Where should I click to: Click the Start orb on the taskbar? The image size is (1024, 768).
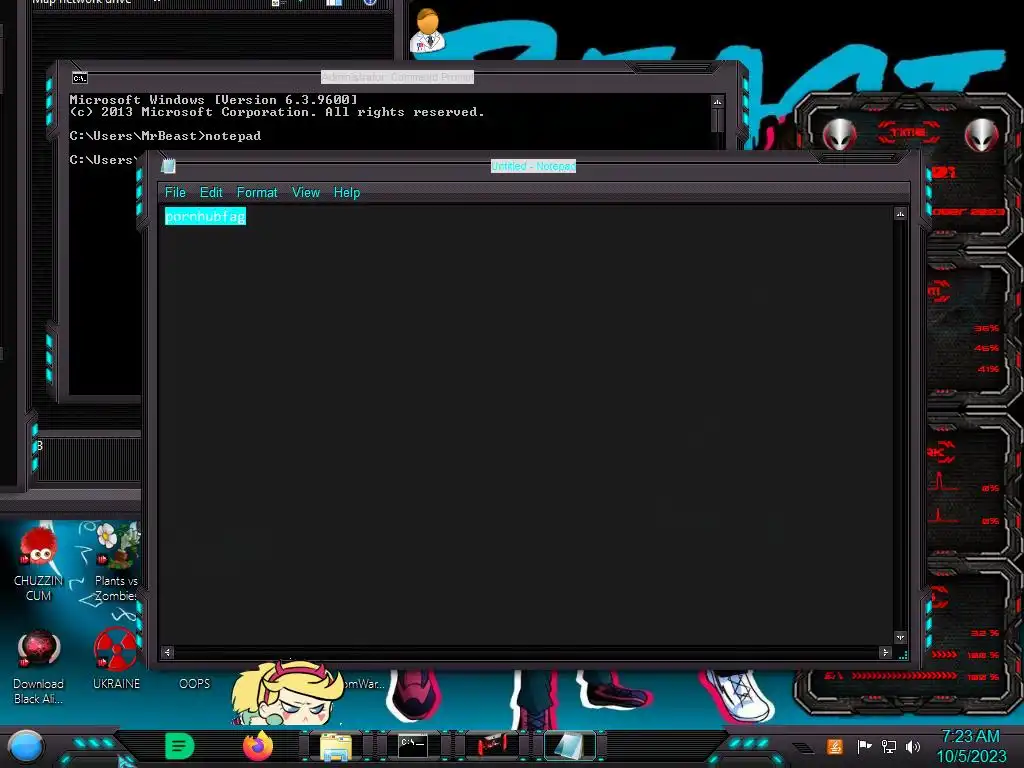click(25, 746)
